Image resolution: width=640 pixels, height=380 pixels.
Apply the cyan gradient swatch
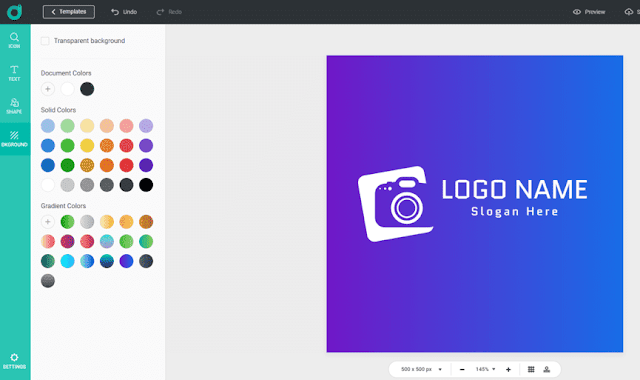tap(67, 261)
